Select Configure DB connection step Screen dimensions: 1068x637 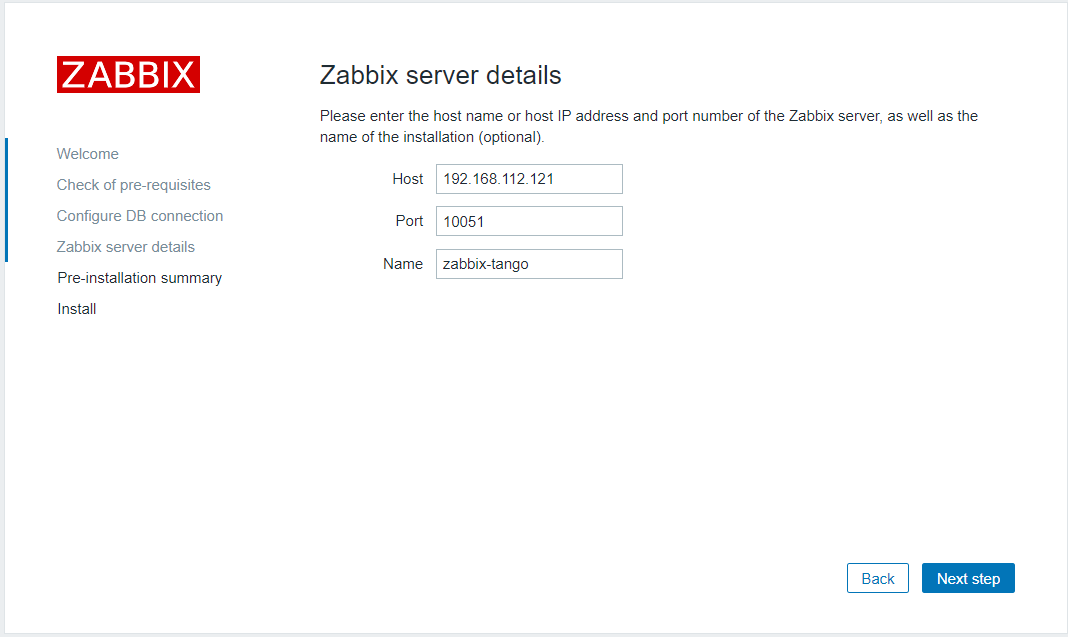[x=140, y=216]
